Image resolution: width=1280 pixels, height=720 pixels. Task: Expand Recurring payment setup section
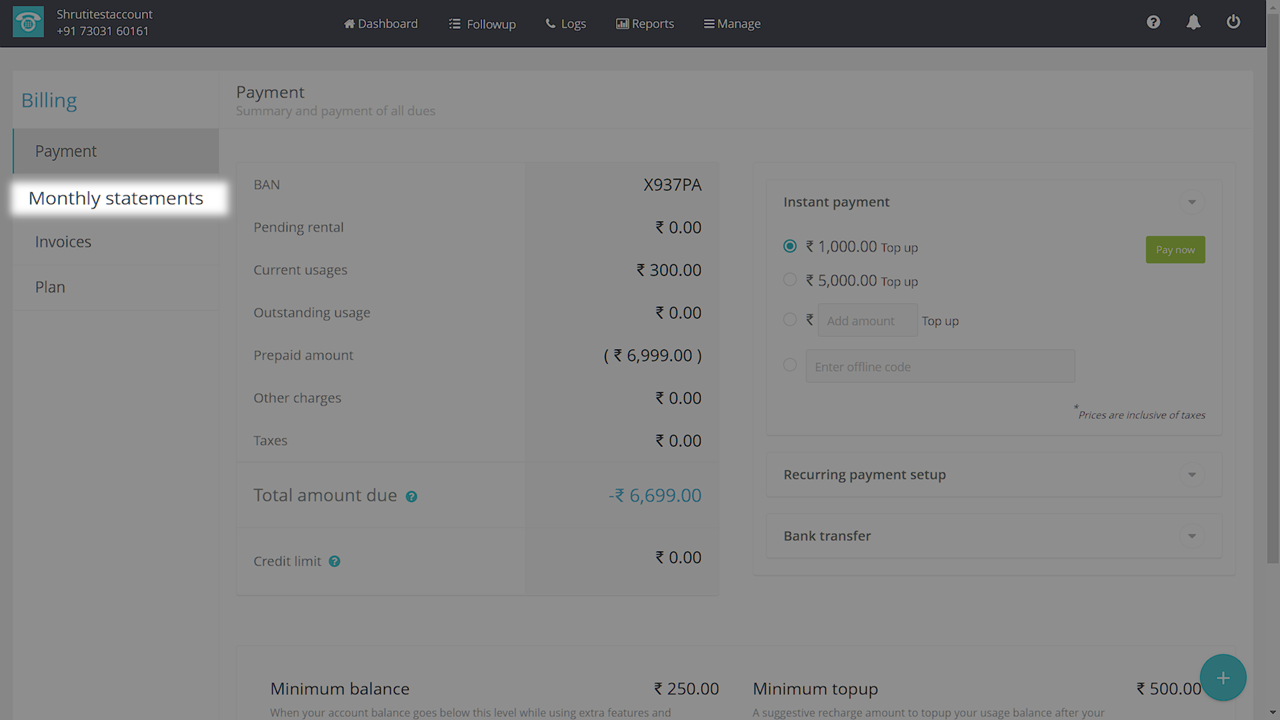tap(1191, 475)
